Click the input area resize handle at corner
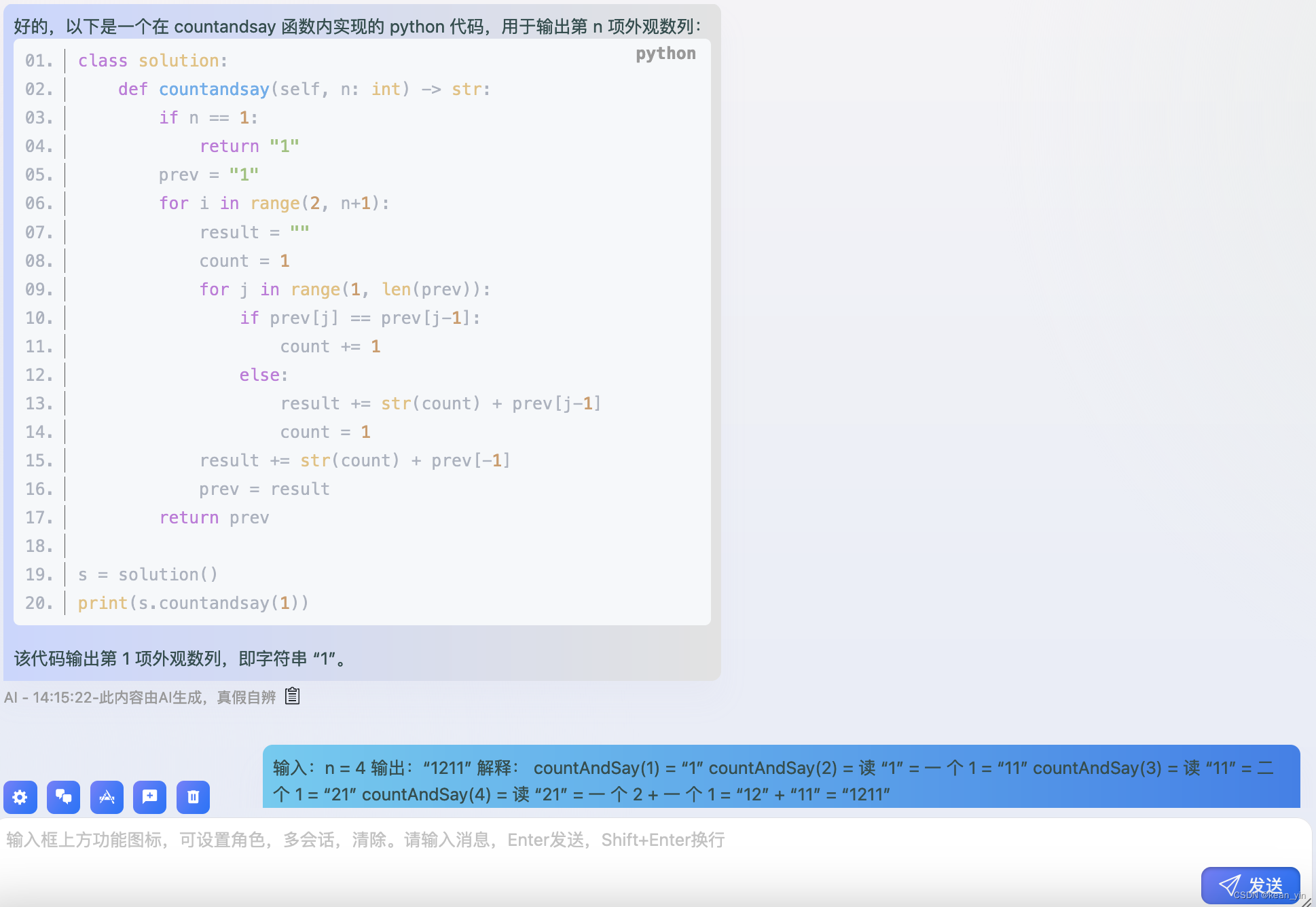 [x=1306, y=902]
